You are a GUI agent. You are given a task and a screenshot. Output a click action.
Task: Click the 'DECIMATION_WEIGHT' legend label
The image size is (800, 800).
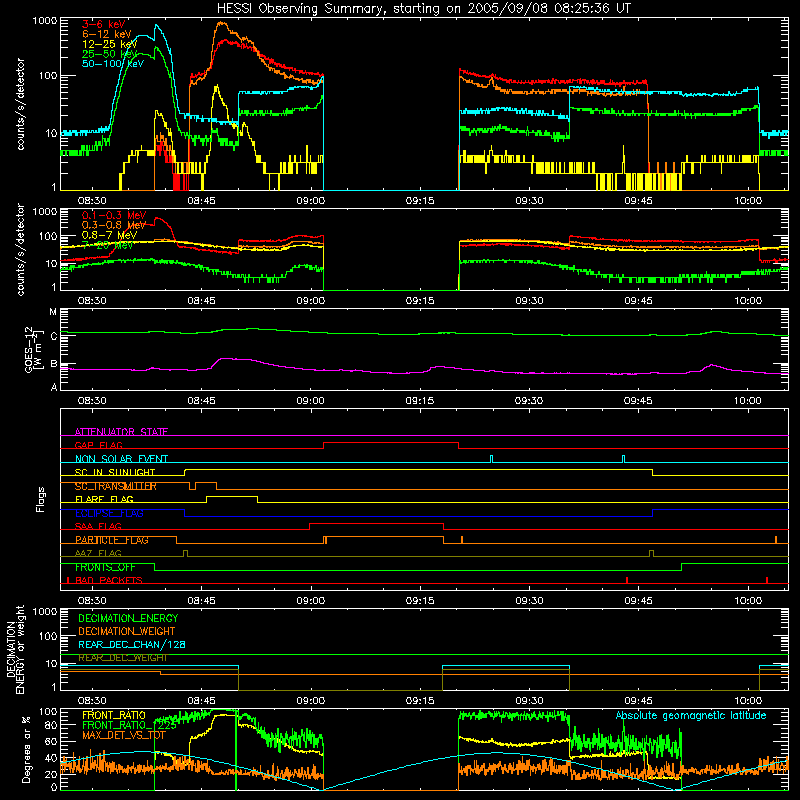point(127,631)
